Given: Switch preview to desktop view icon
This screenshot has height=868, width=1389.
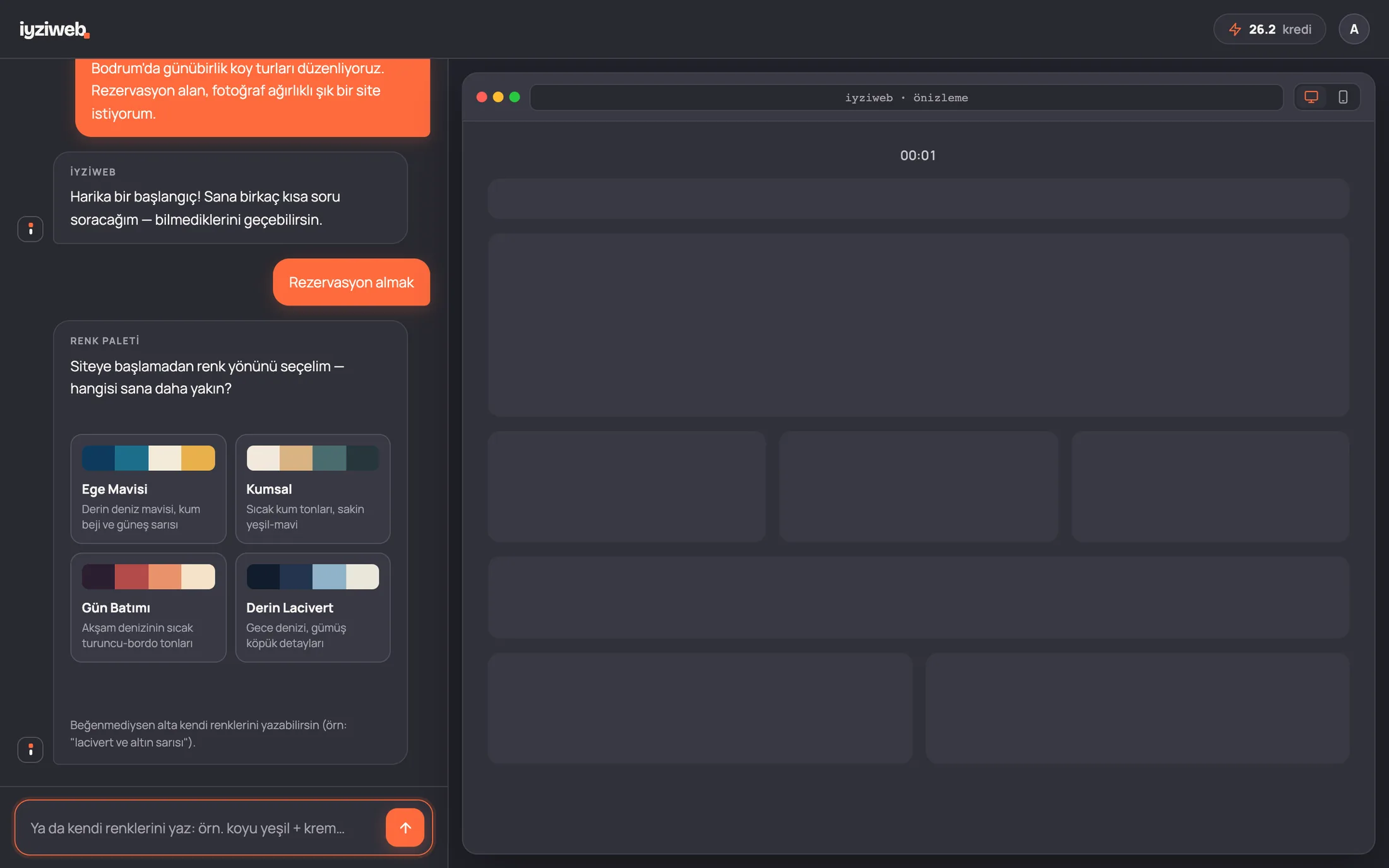Looking at the screenshot, I should (1311, 97).
